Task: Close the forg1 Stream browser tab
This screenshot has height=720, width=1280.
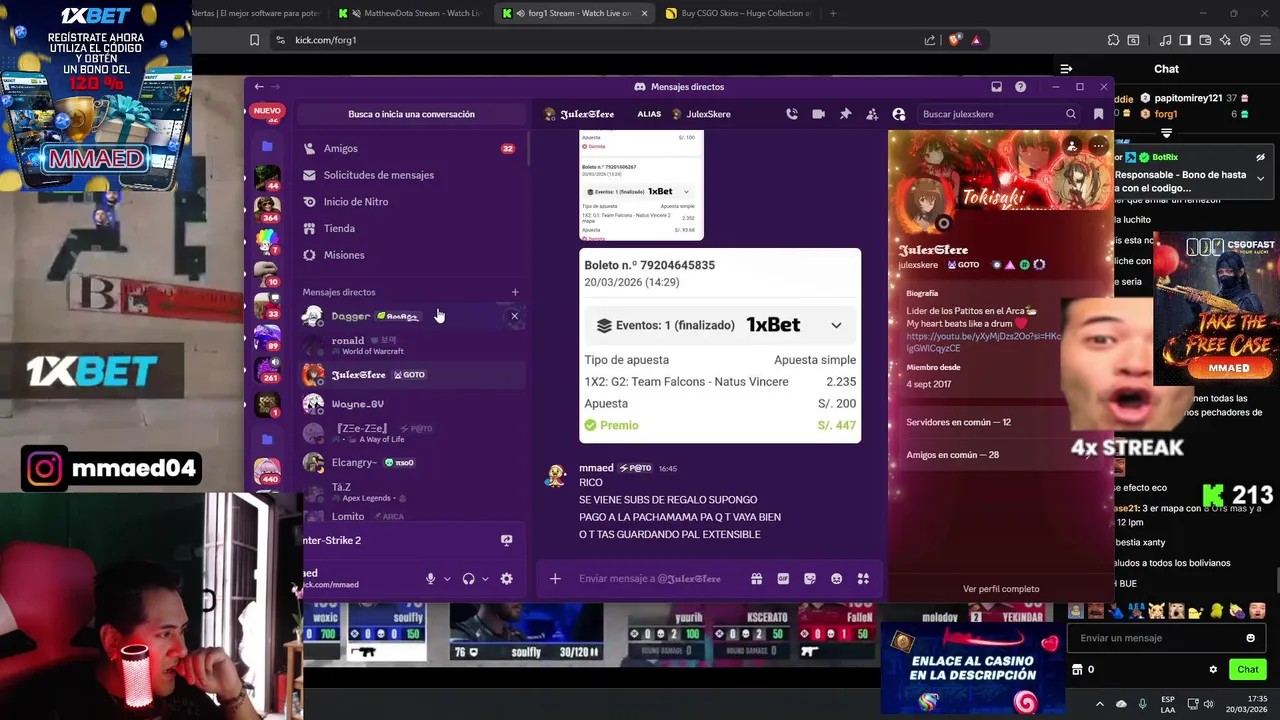Action: click(x=644, y=13)
